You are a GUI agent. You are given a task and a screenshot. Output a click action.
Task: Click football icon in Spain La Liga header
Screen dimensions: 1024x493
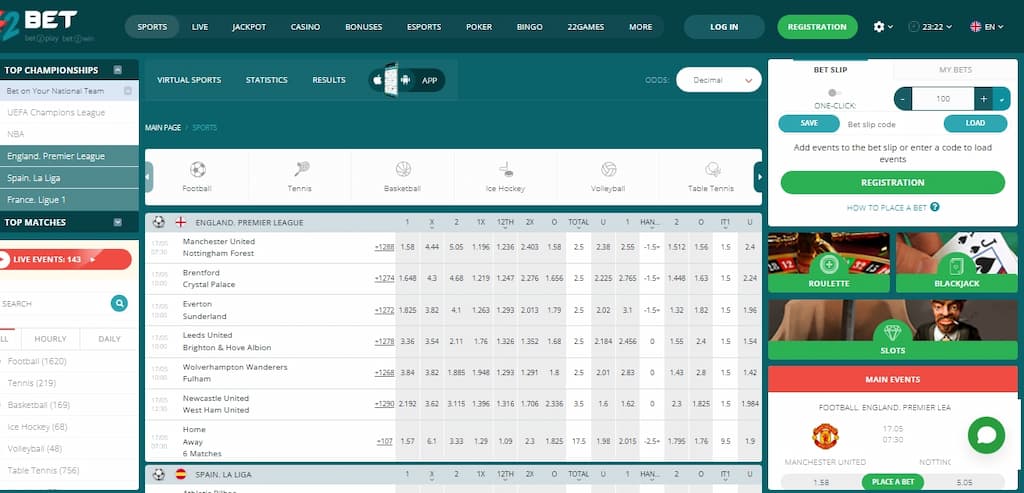point(159,474)
